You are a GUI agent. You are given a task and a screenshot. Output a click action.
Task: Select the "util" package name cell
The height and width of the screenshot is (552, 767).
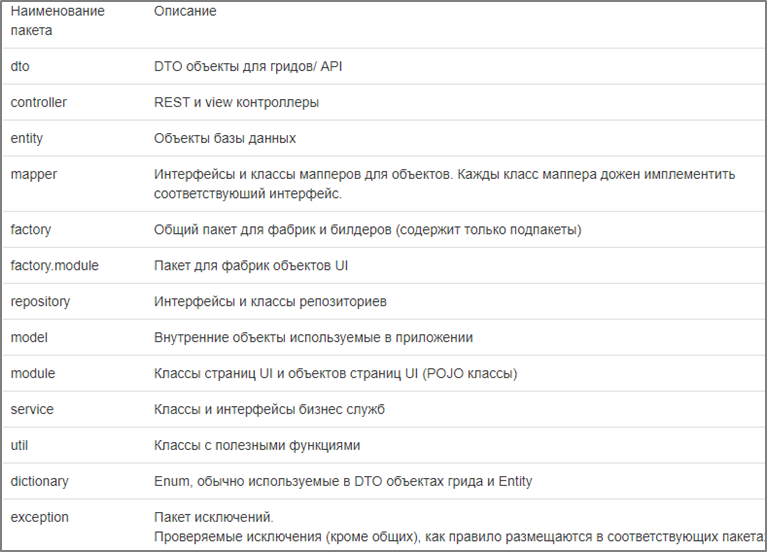click(19, 445)
